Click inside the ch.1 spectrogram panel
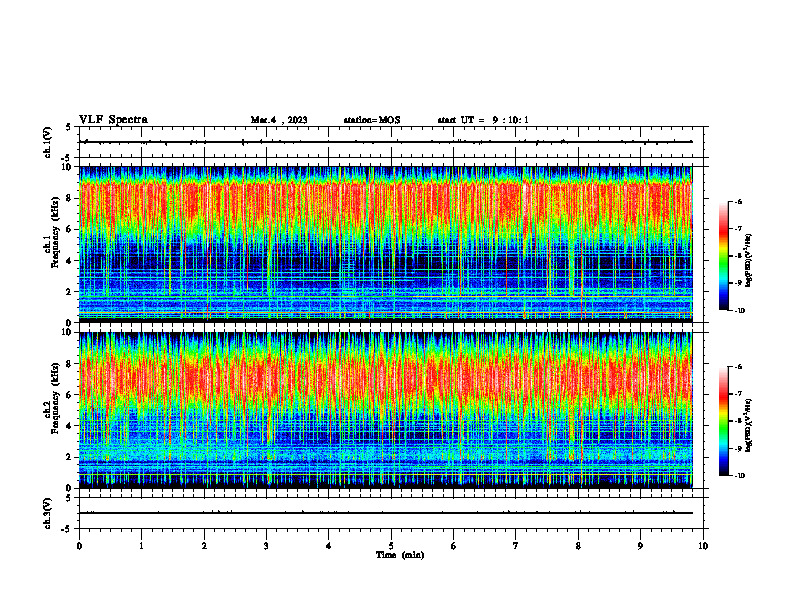This screenshot has width=792, height=612. (385, 244)
